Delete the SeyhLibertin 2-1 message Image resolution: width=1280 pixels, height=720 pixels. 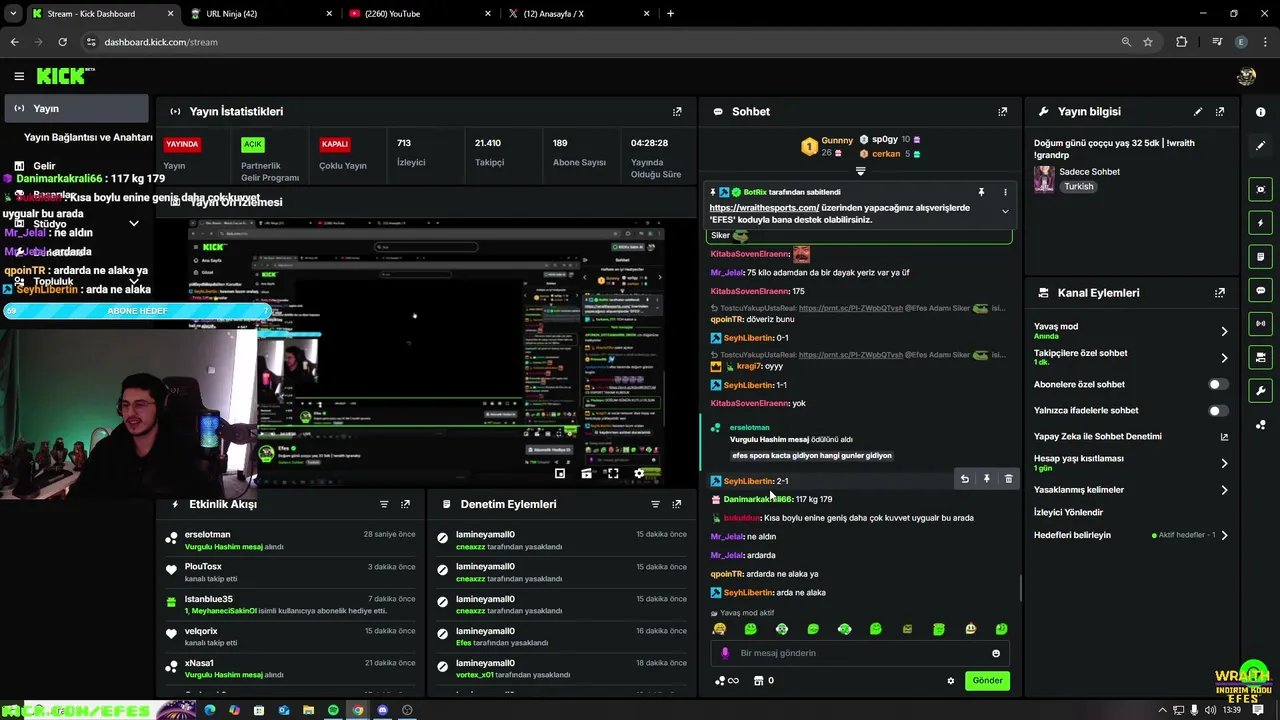point(1008,480)
